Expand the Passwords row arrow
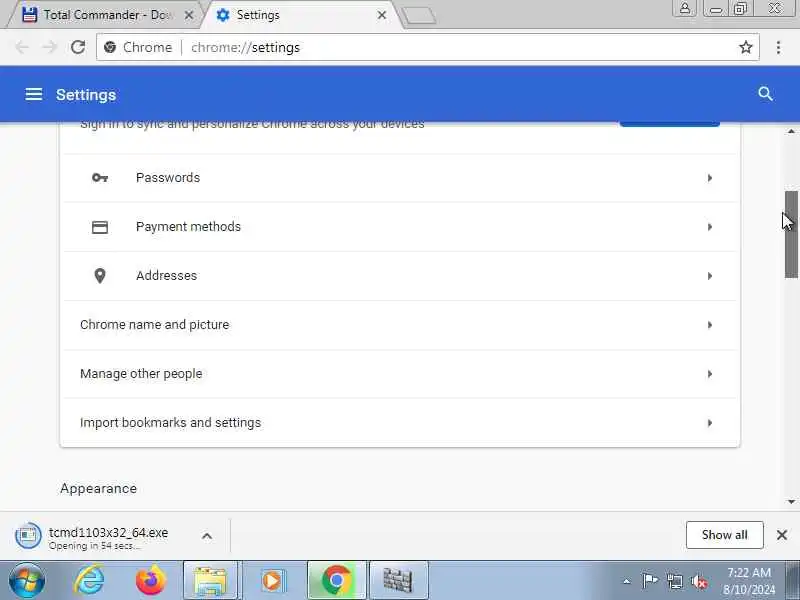The height and width of the screenshot is (600, 800). [710, 178]
